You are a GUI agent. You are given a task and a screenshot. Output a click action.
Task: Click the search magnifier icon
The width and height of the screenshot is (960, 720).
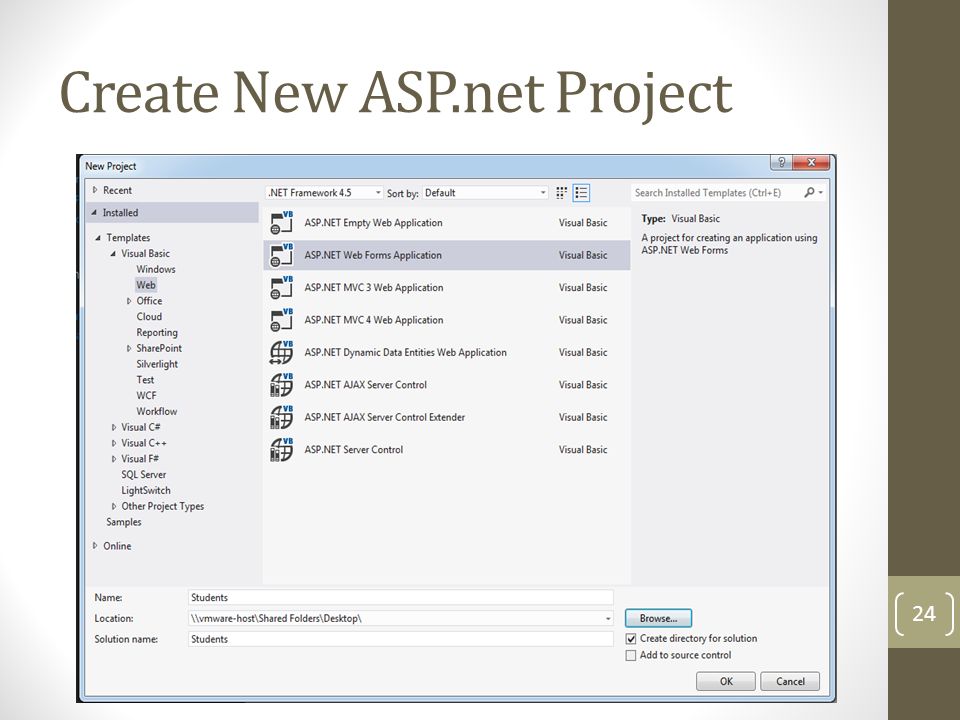[809, 193]
